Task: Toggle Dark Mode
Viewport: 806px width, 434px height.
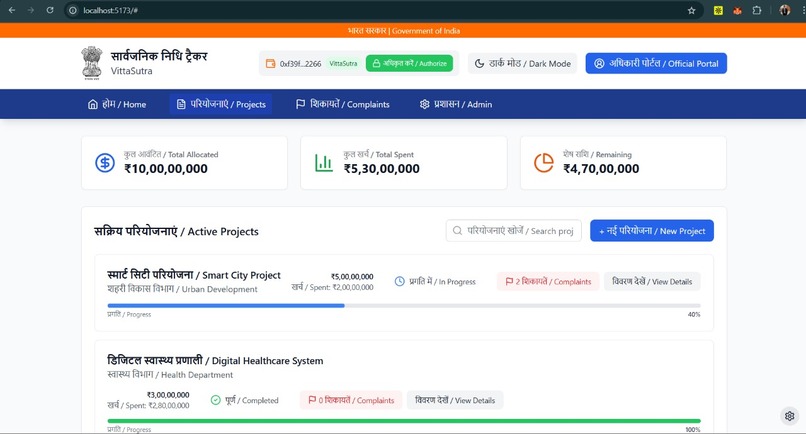Action: pyautogui.click(x=522, y=63)
